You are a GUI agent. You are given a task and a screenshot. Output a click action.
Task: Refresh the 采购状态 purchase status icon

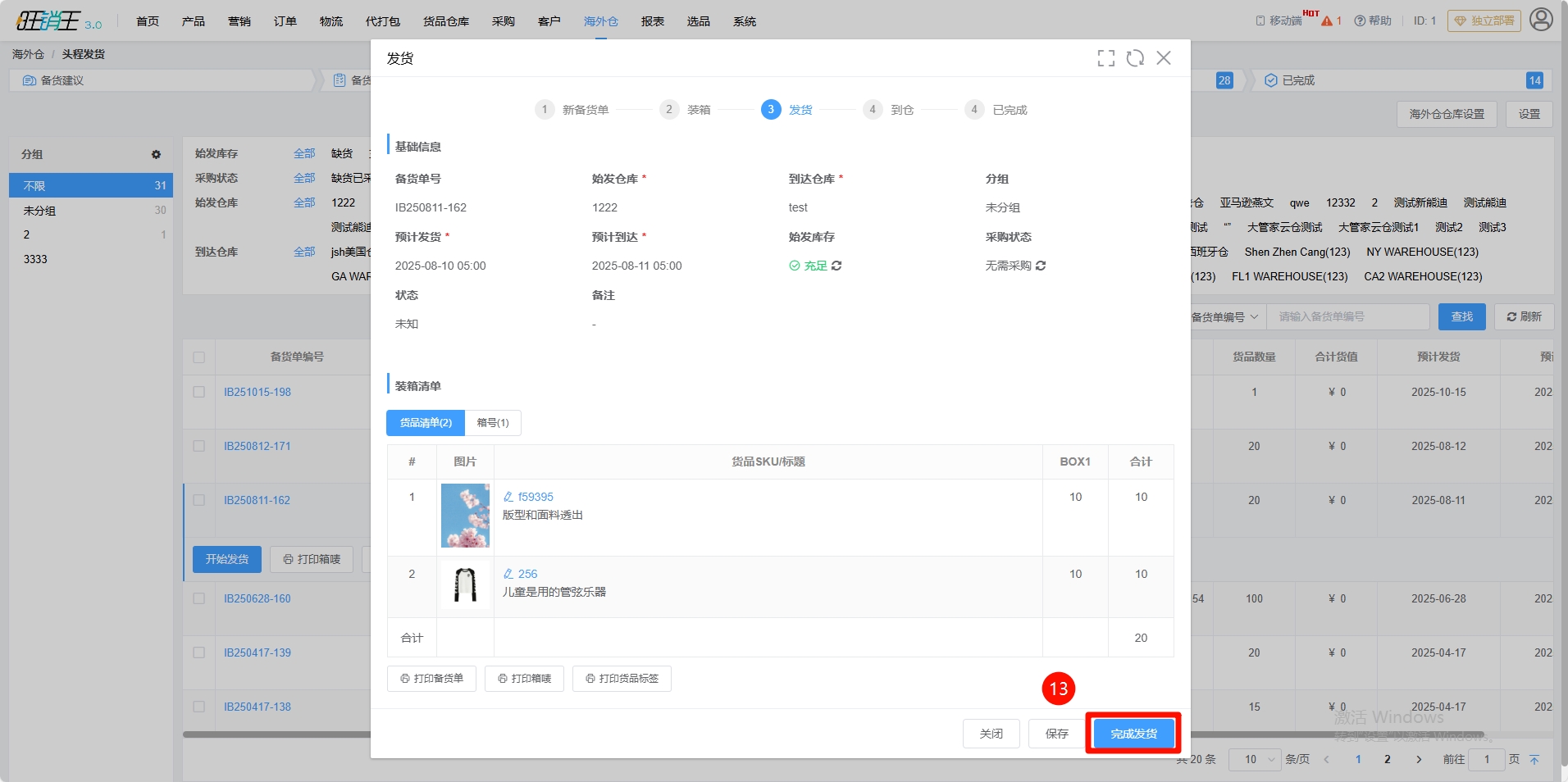[x=1041, y=266]
